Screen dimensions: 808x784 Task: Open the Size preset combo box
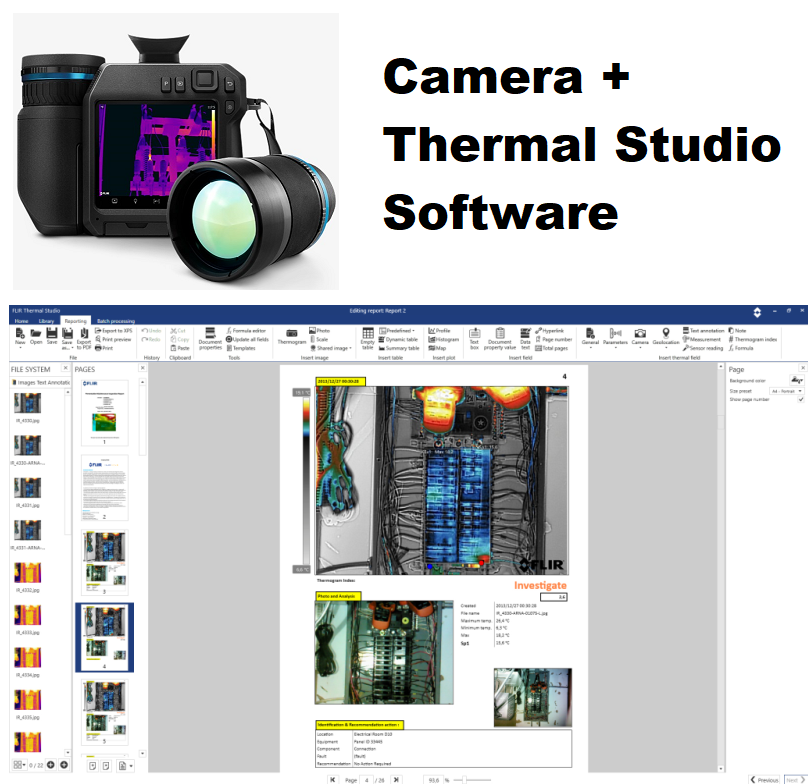pyautogui.click(x=786, y=391)
